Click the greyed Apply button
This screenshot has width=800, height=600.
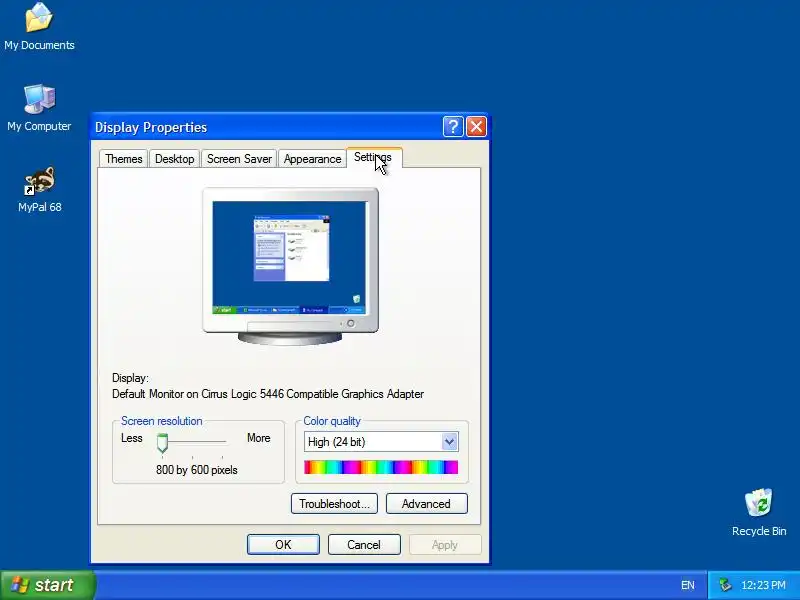click(445, 544)
